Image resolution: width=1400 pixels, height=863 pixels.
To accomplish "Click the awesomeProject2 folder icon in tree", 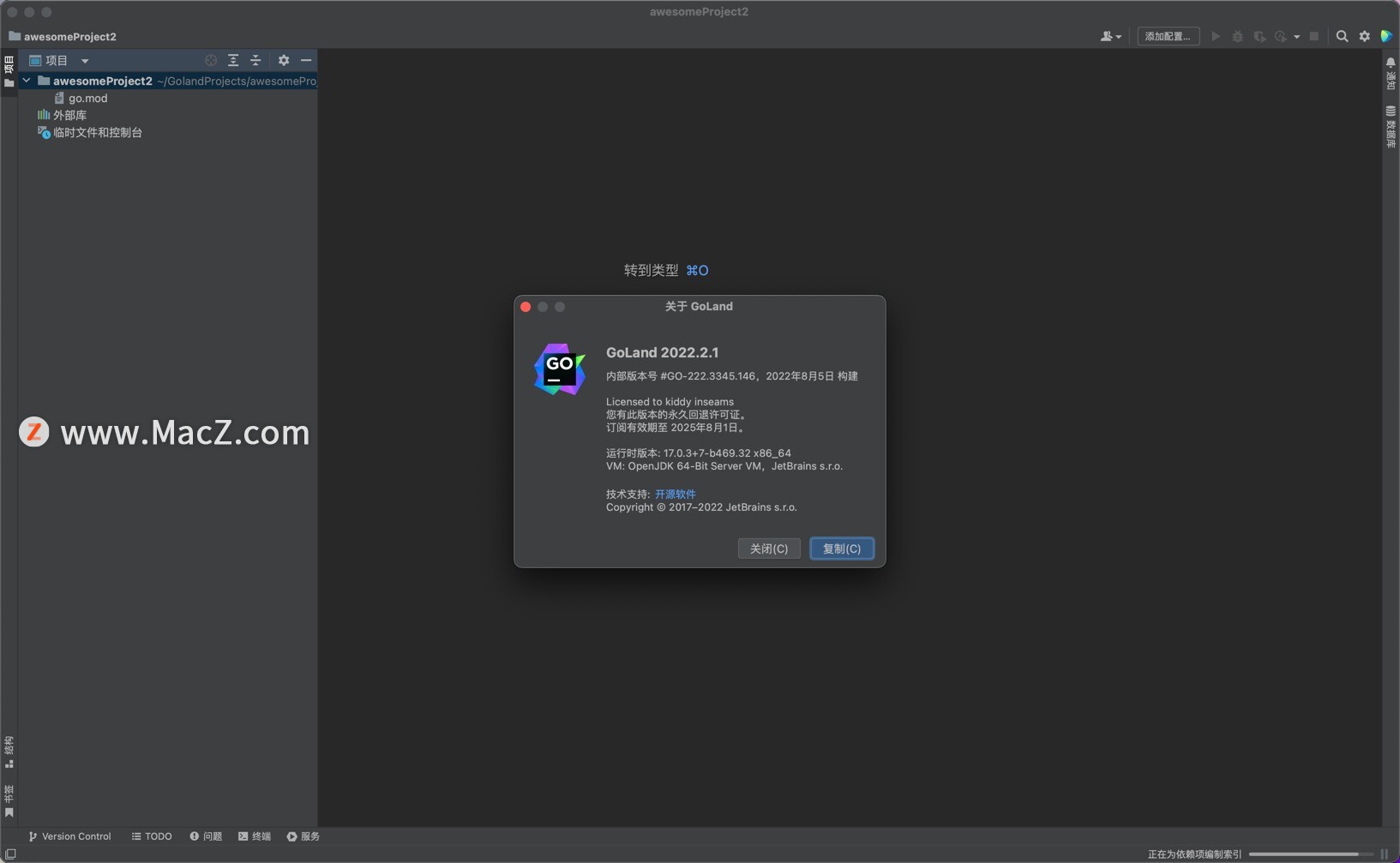I will coord(44,81).
